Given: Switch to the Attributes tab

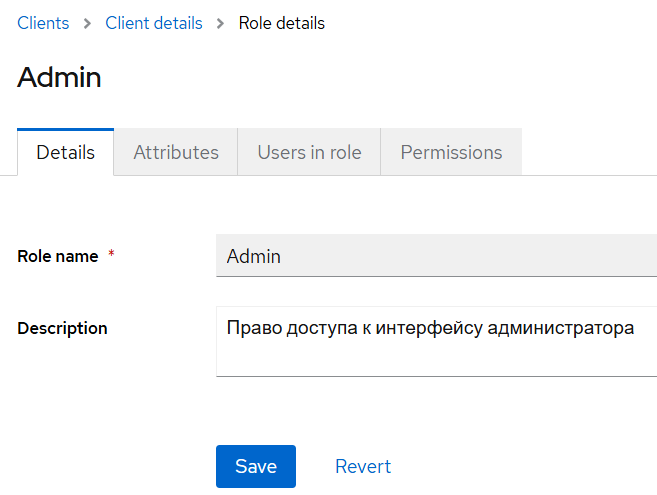Looking at the screenshot, I should click(x=176, y=153).
